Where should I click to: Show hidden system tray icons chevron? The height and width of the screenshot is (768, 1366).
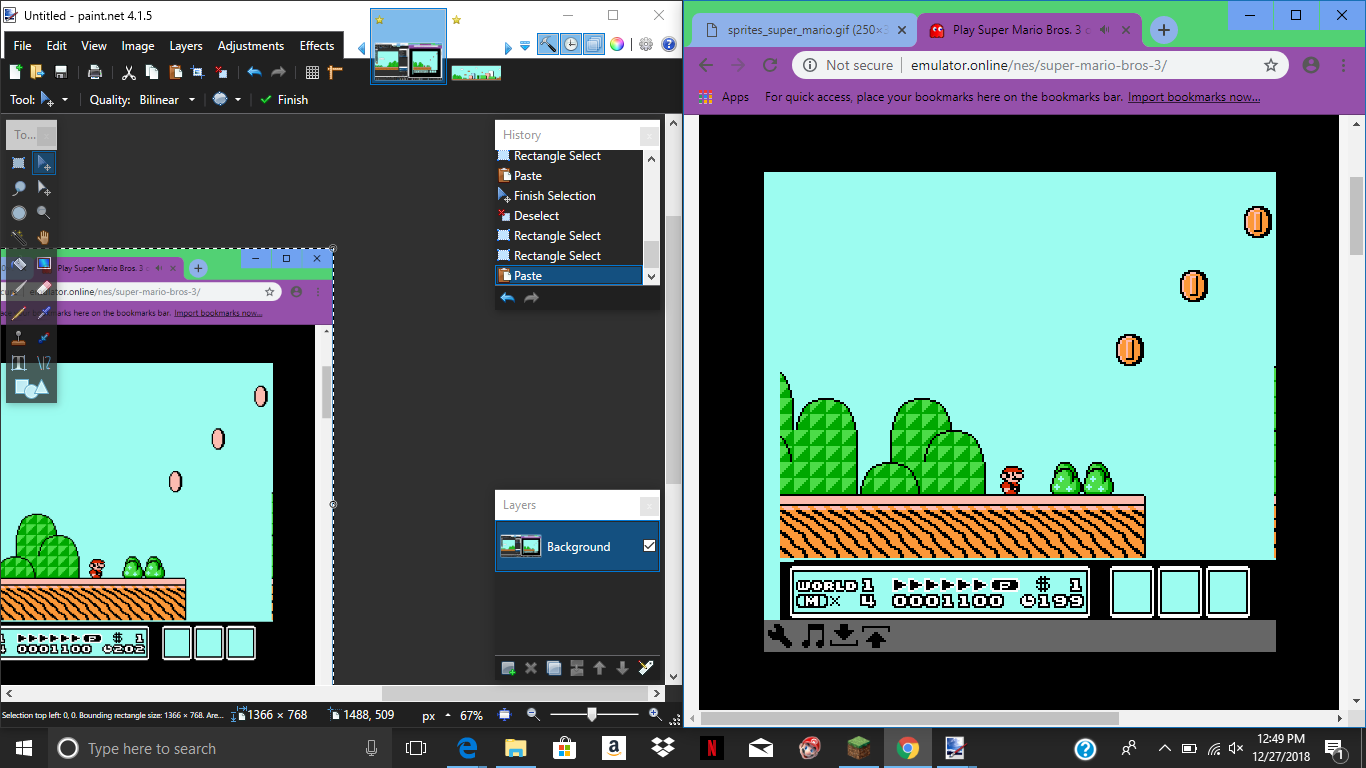(x=1165, y=748)
